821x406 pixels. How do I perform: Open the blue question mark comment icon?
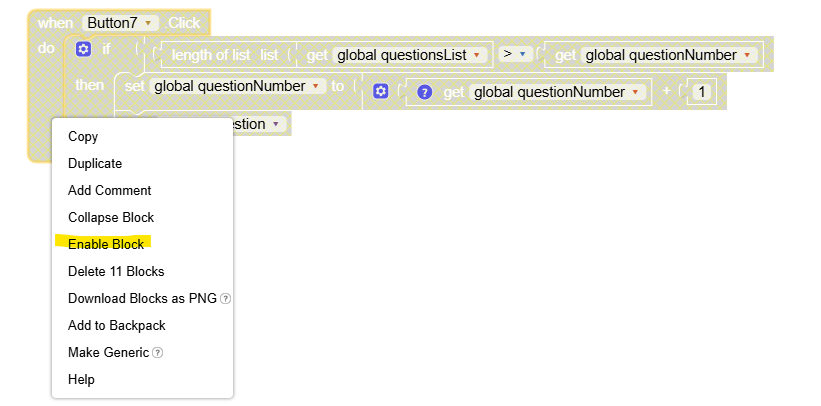coord(424,92)
